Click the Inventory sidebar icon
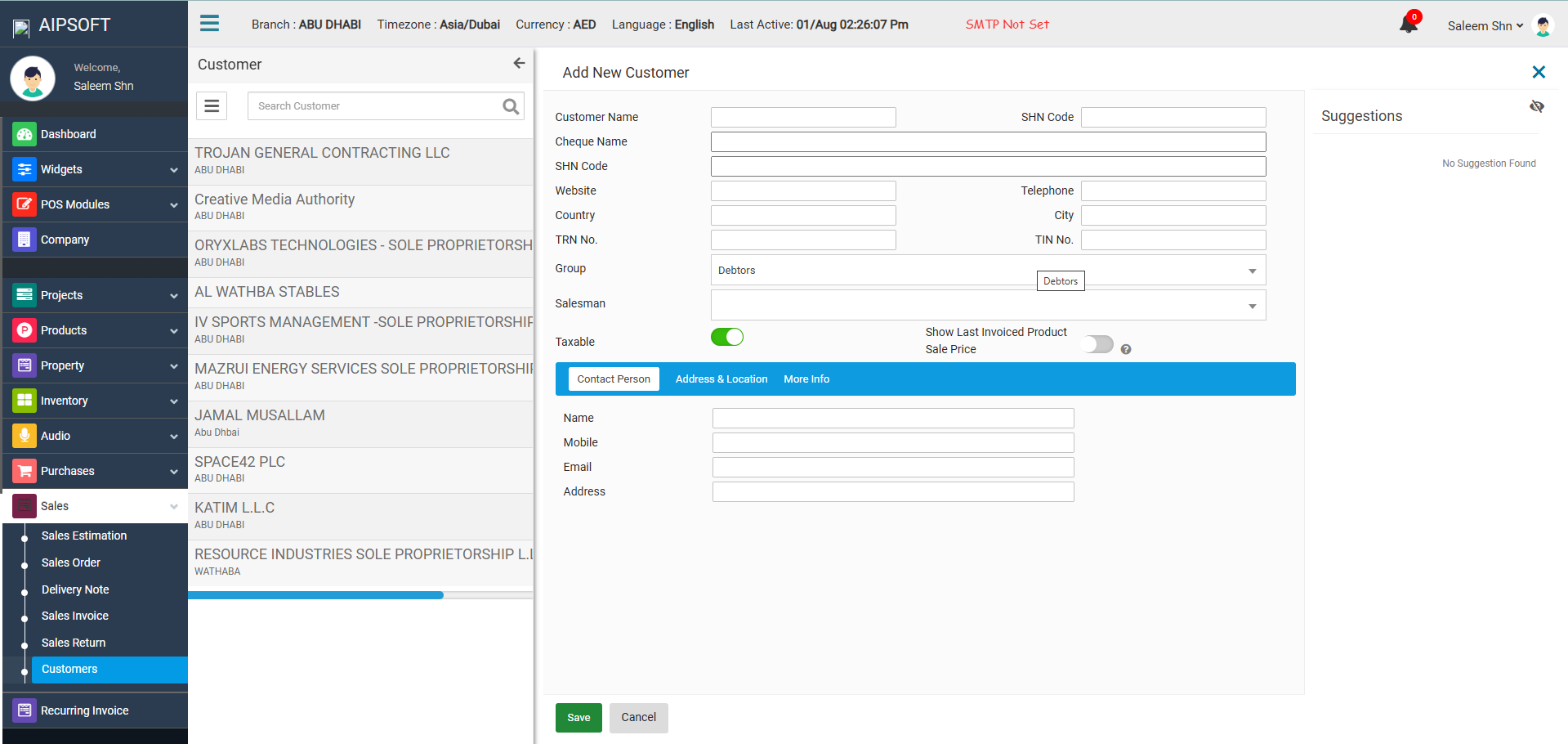 [x=25, y=401]
